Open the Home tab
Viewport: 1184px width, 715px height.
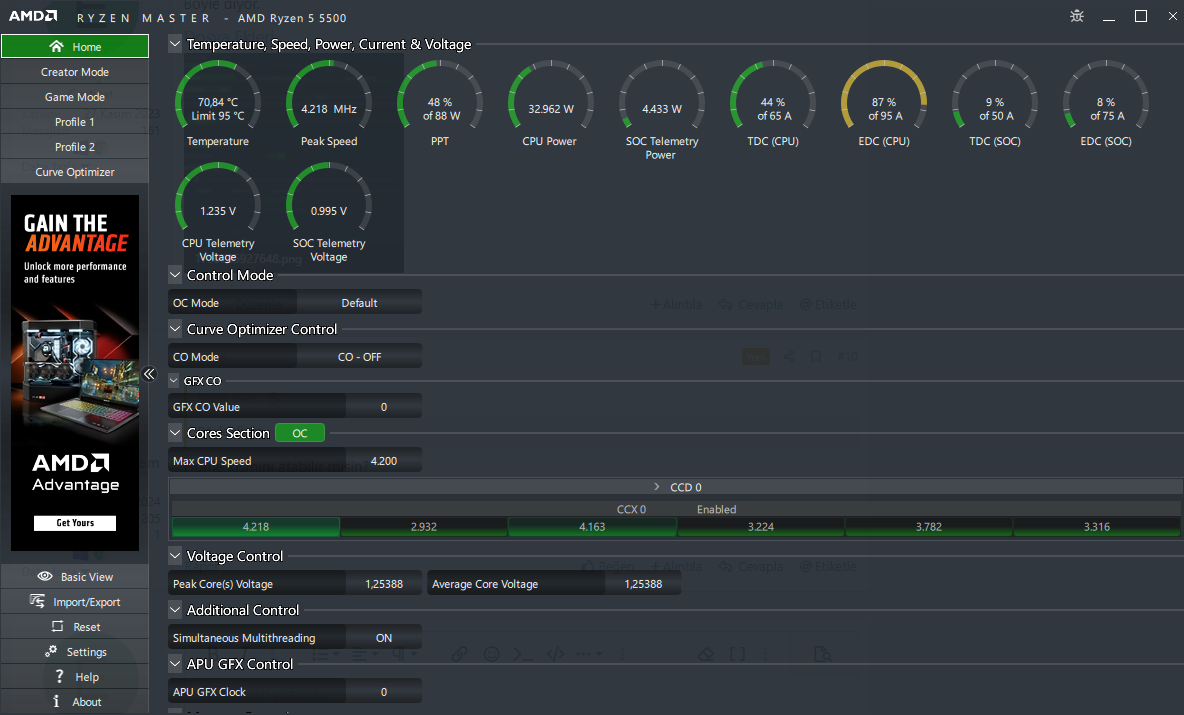[75, 46]
